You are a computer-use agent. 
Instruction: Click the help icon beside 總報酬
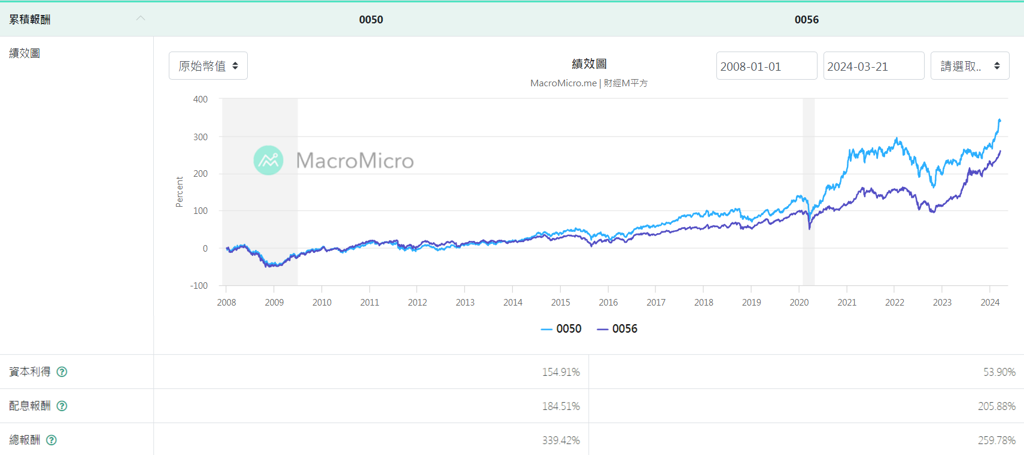(x=51, y=440)
